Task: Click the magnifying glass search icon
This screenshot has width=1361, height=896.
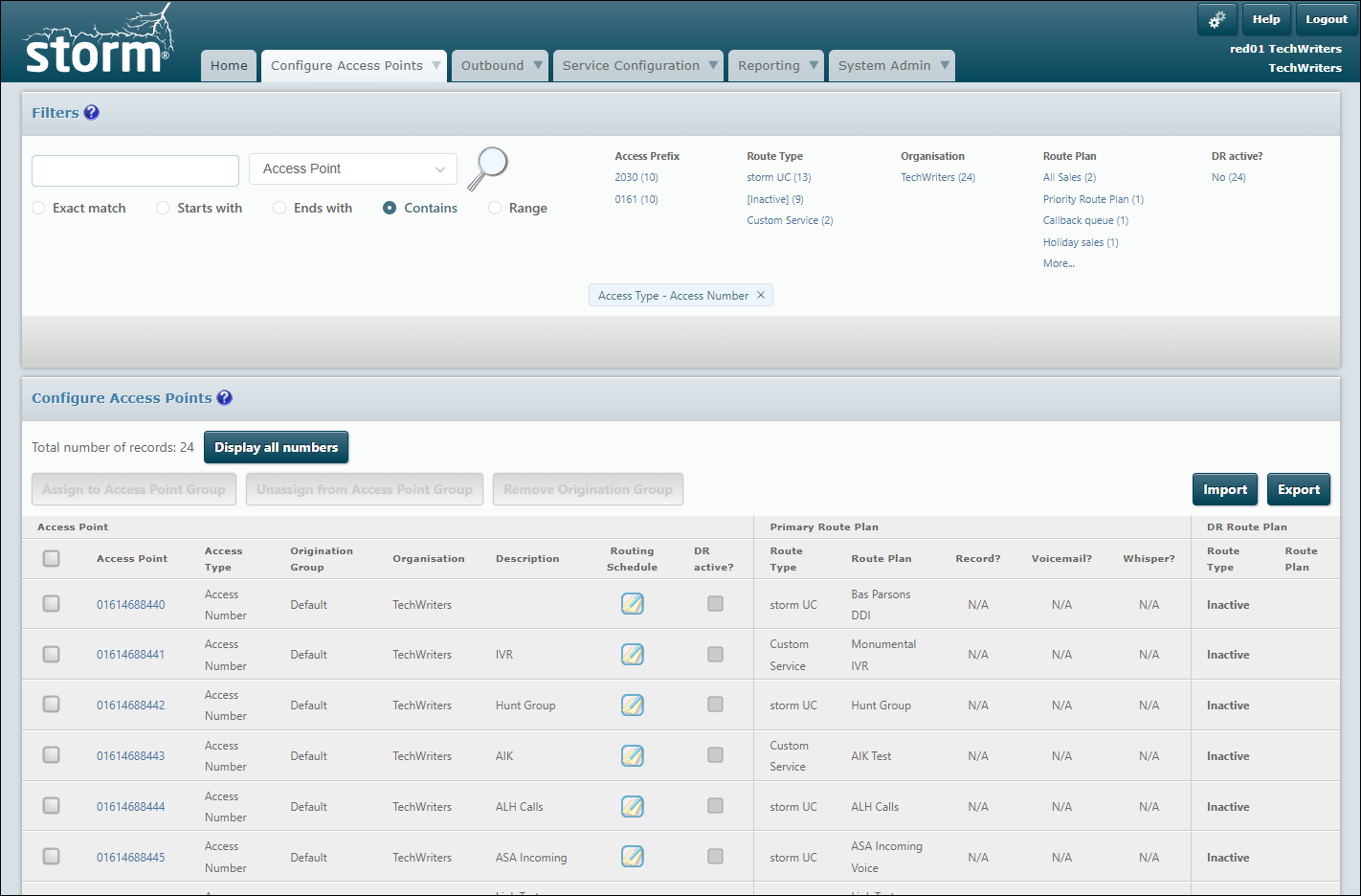Action: tap(488, 168)
